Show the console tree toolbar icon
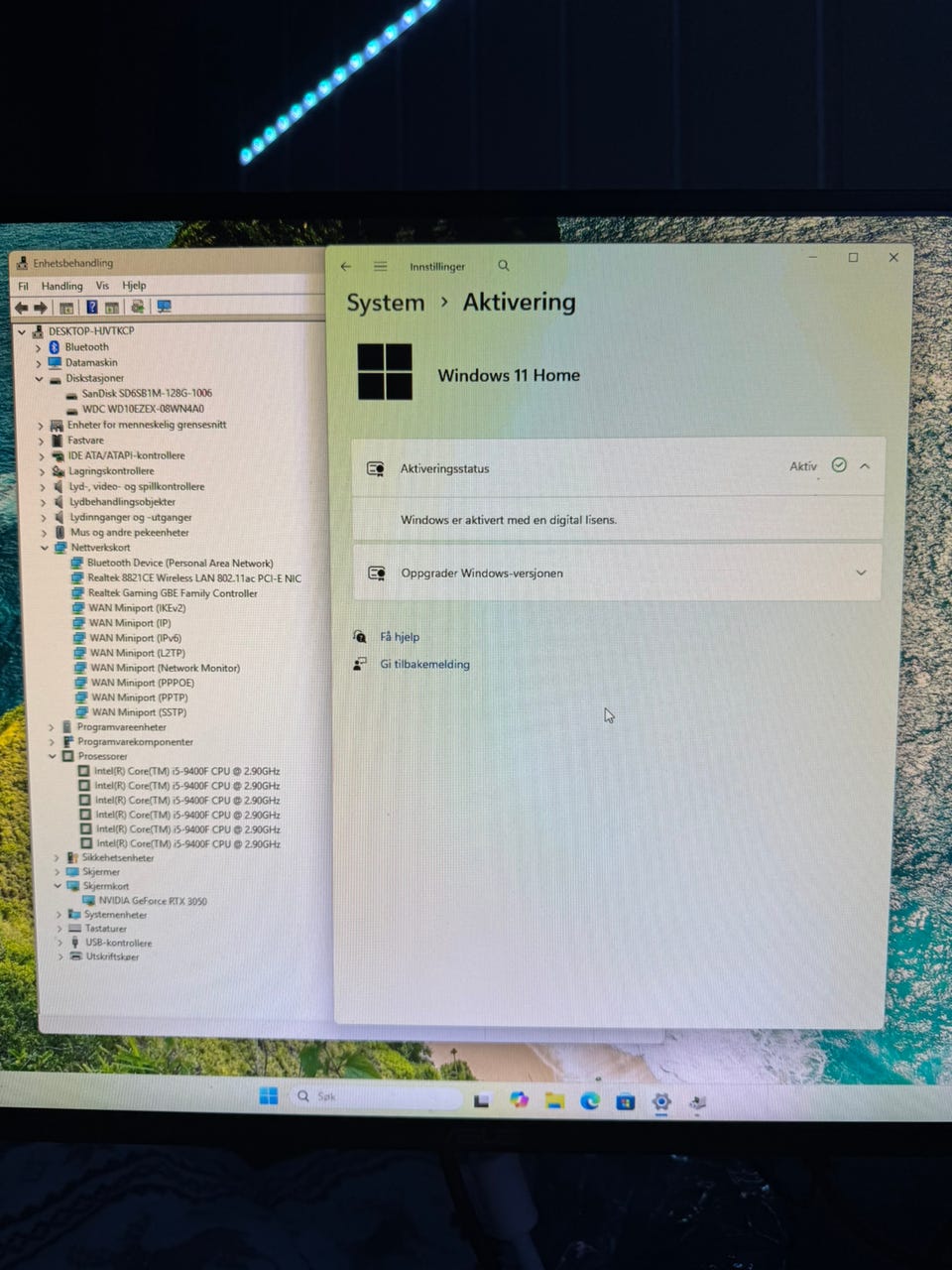The image size is (952, 1270). click(x=66, y=308)
